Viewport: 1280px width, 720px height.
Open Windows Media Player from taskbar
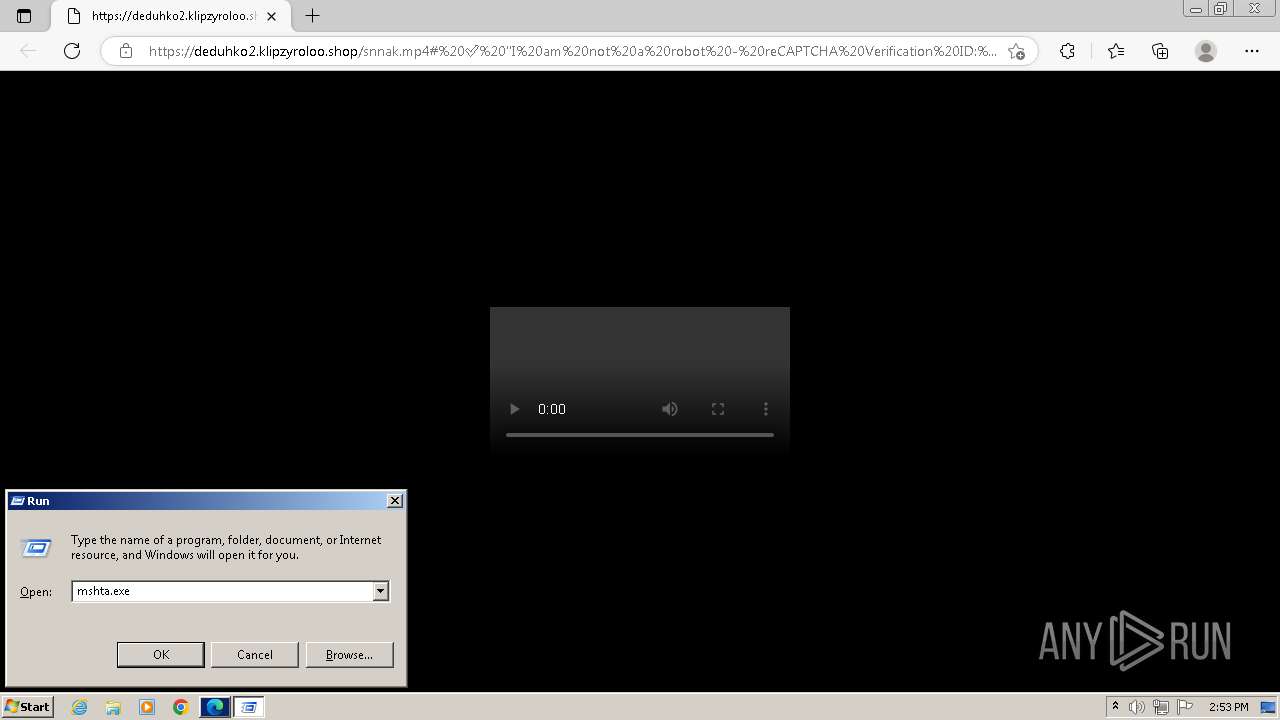click(147, 707)
